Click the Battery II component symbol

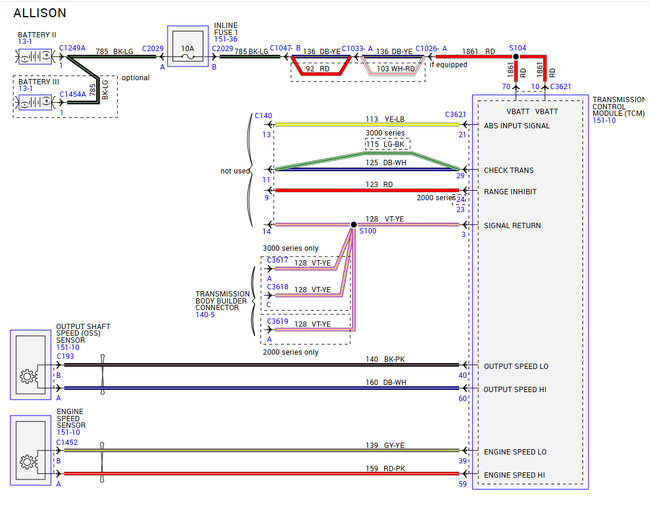click(36, 56)
